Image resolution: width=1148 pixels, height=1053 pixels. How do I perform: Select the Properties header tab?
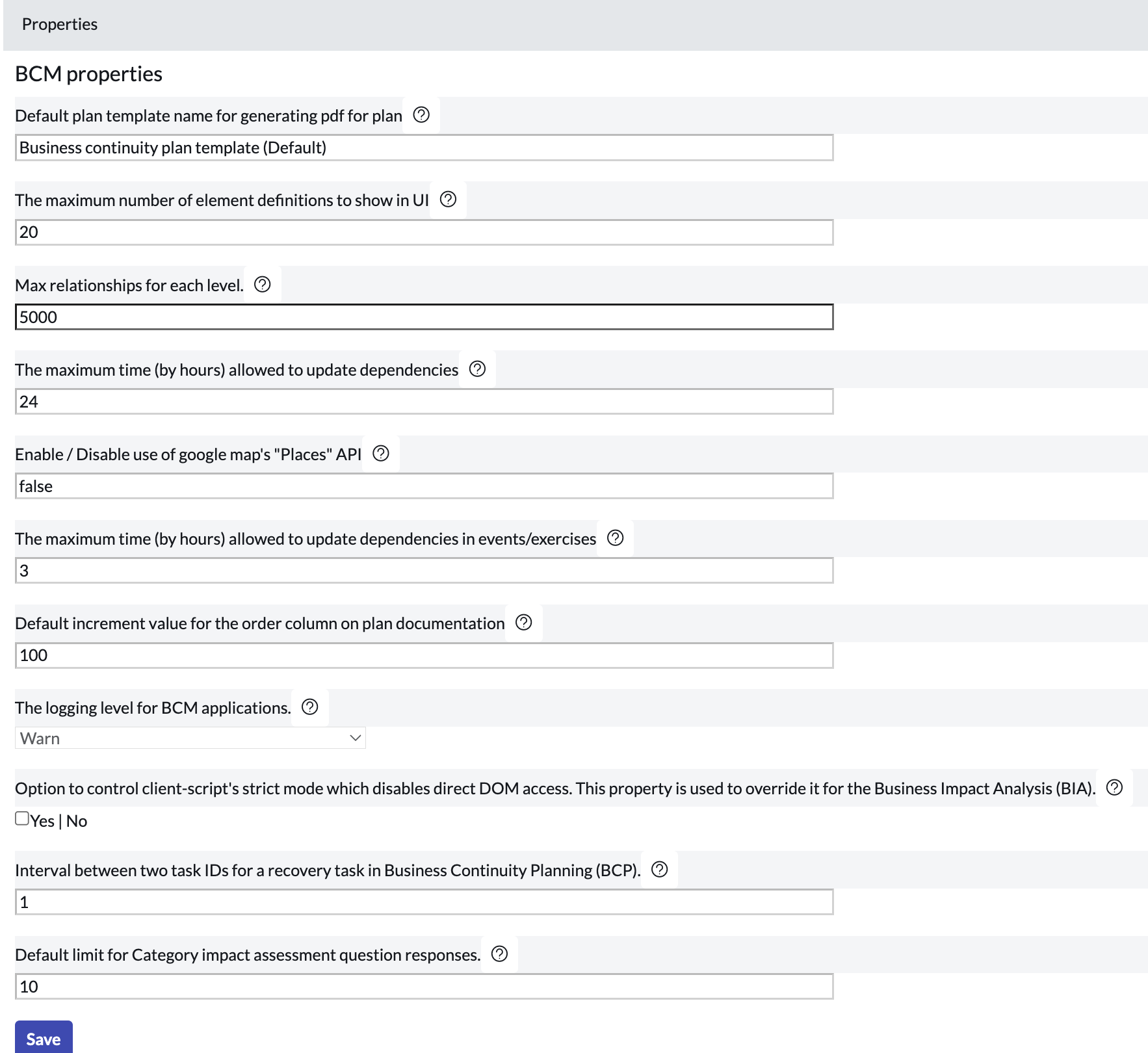click(x=60, y=25)
